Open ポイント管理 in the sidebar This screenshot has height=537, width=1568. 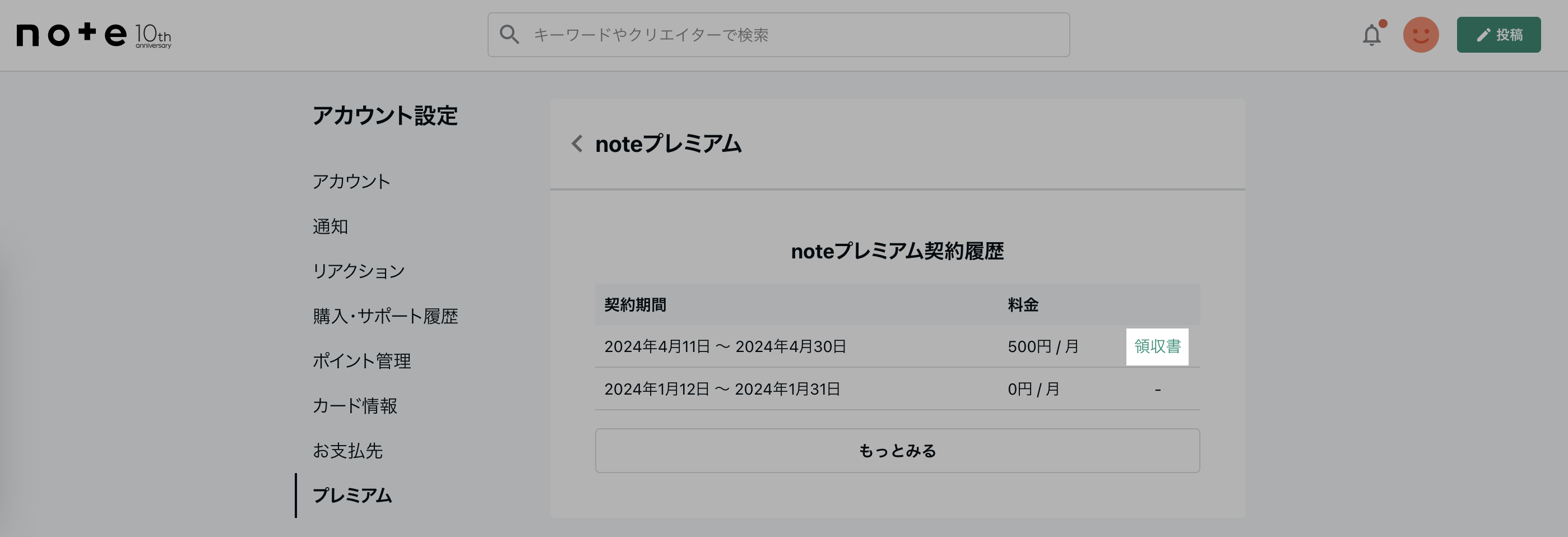[361, 361]
